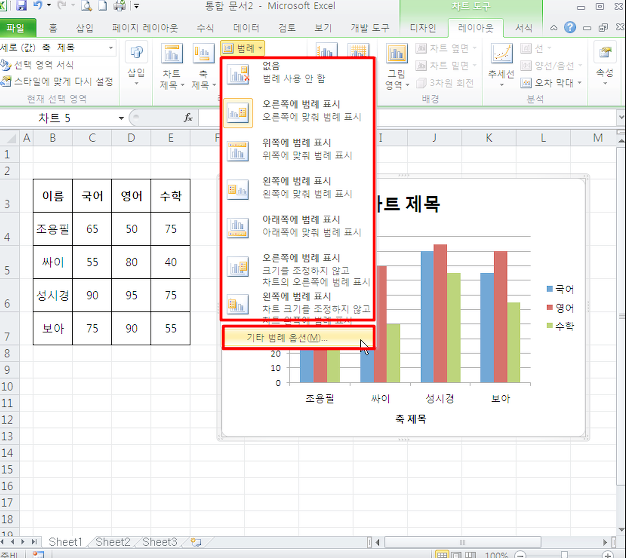The width and height of the screenshot is (626, 558).
Task: Click the fx Insert Function button
Action: [x=188, y=118]
